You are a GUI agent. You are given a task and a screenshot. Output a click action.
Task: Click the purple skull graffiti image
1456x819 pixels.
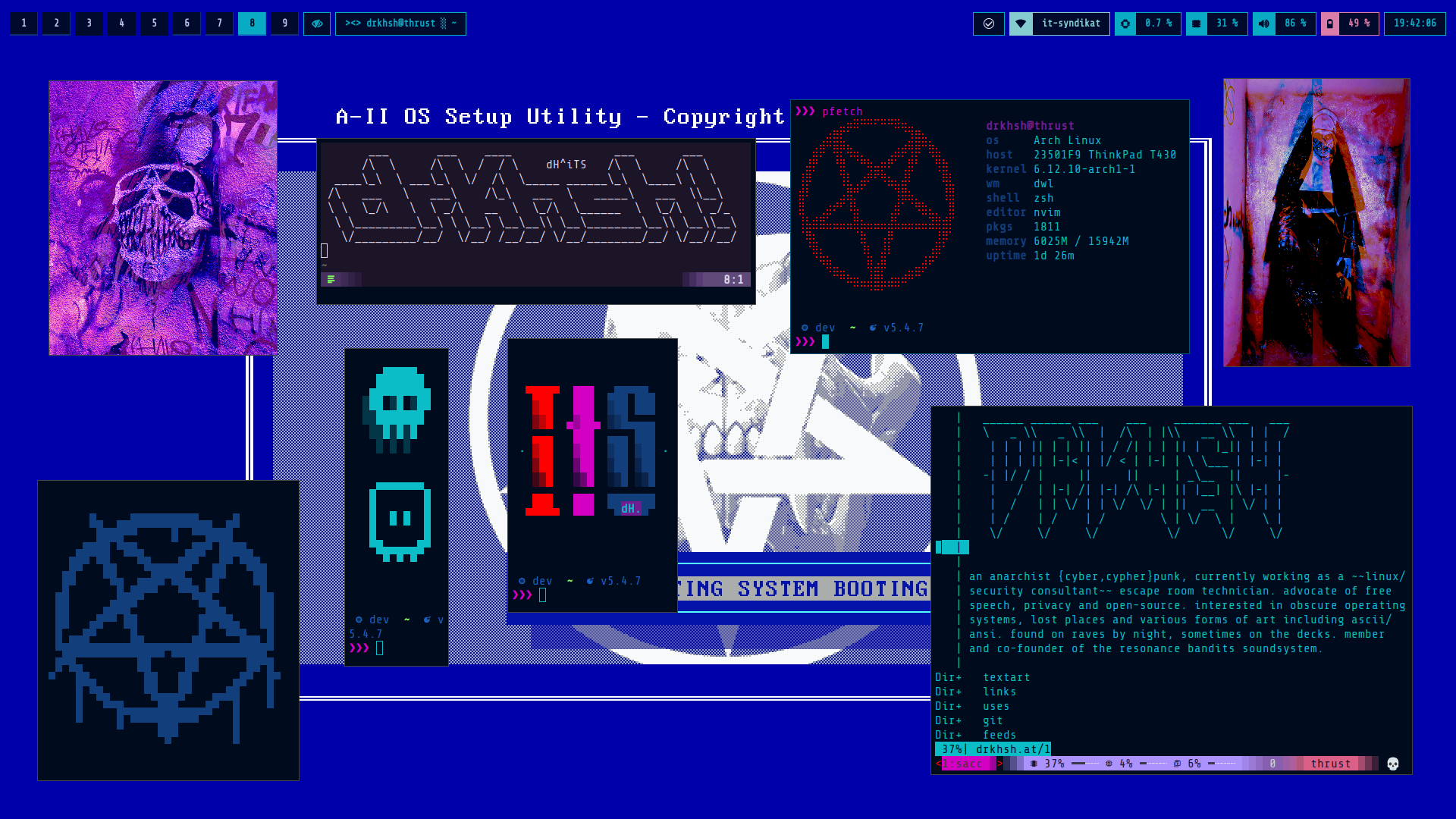point(162,218)
